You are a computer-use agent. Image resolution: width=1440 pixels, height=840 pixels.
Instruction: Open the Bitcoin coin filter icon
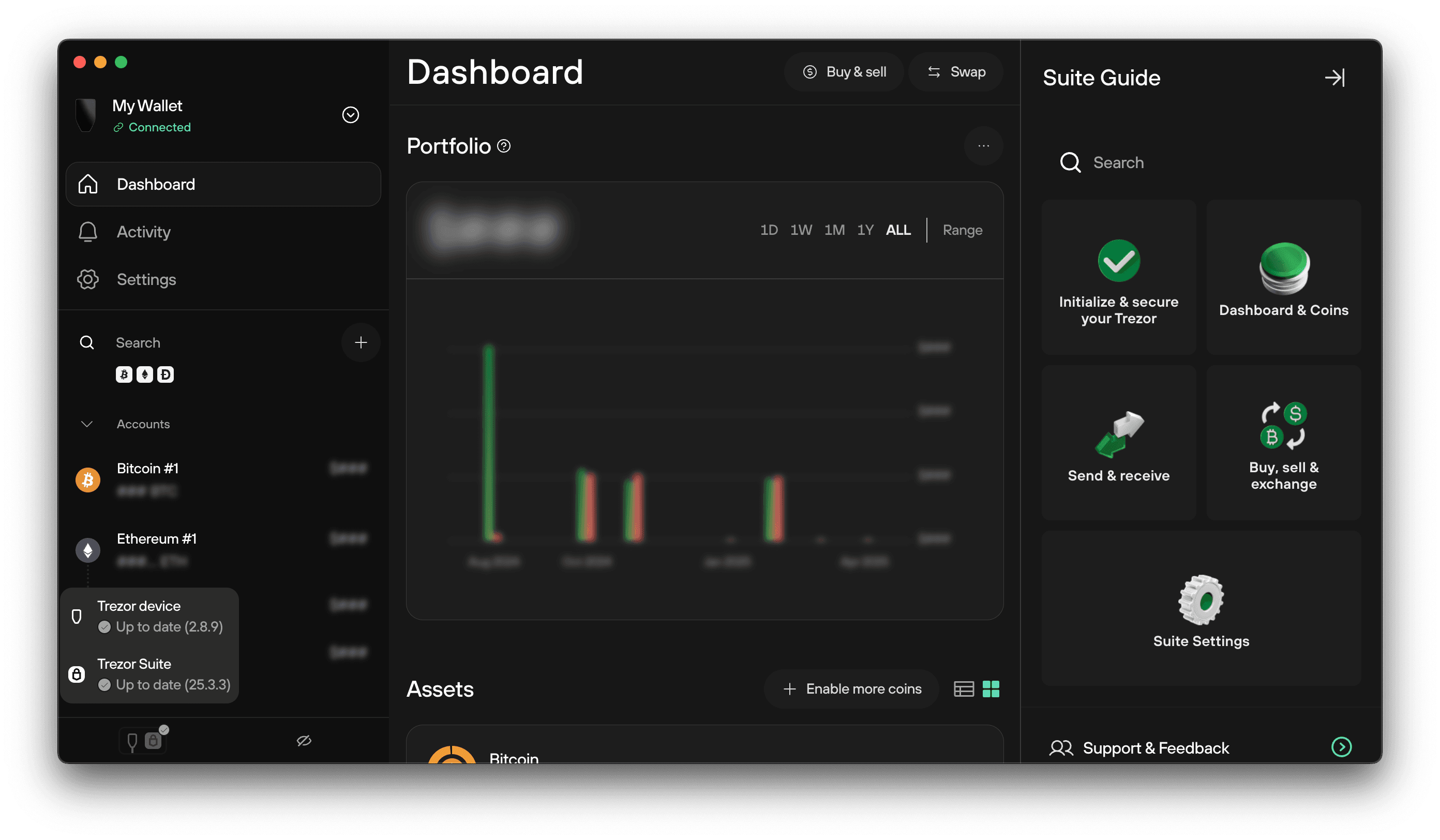pyautogui.click(x=124, y=374)
